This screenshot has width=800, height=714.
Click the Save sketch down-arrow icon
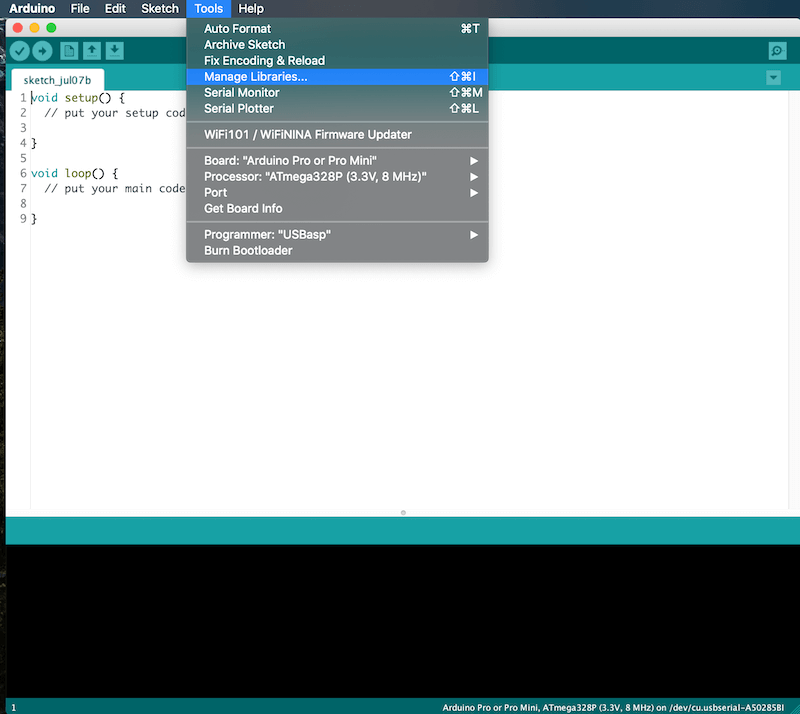115,51
